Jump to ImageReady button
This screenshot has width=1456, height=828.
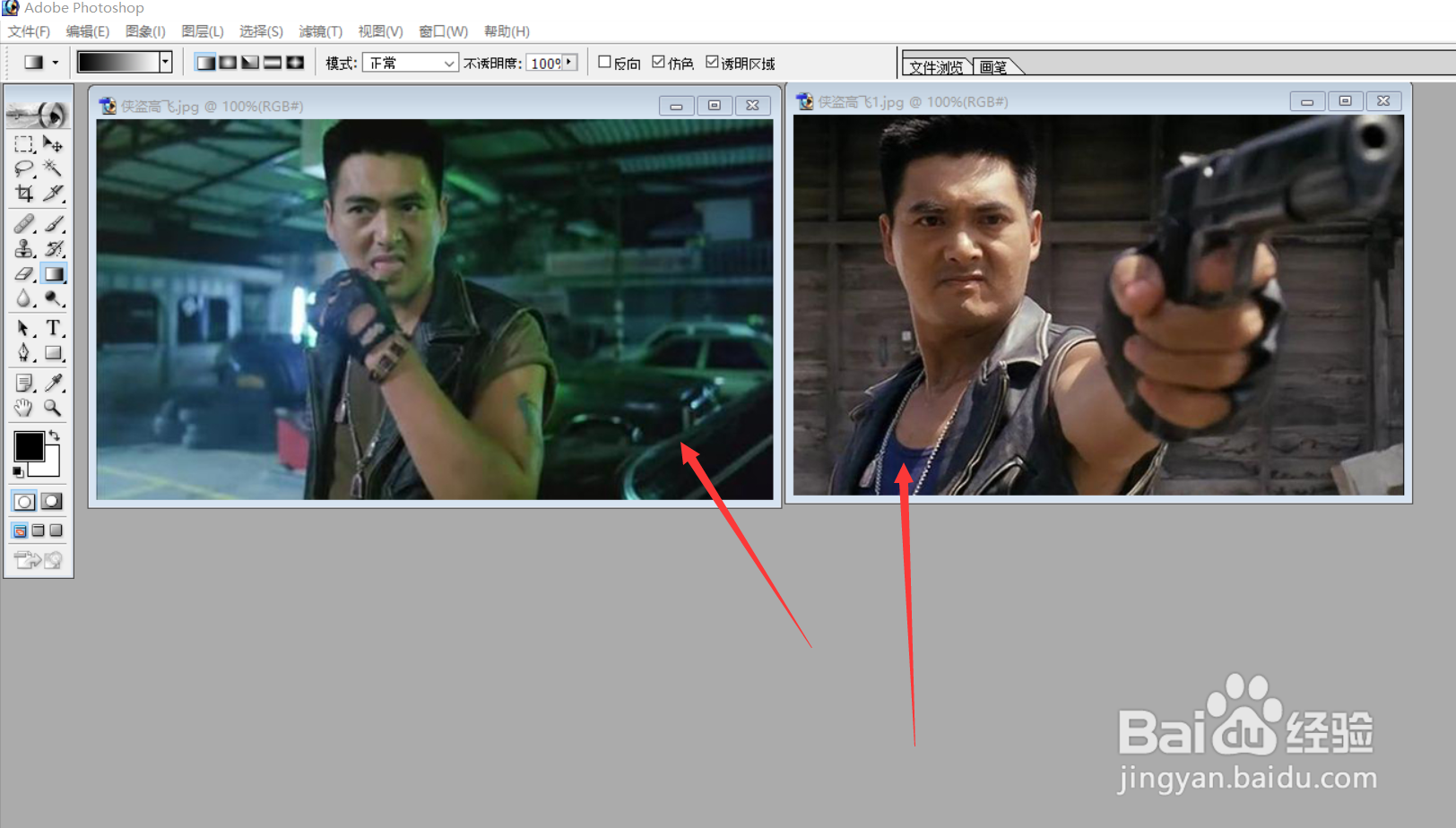click(38, 560)
